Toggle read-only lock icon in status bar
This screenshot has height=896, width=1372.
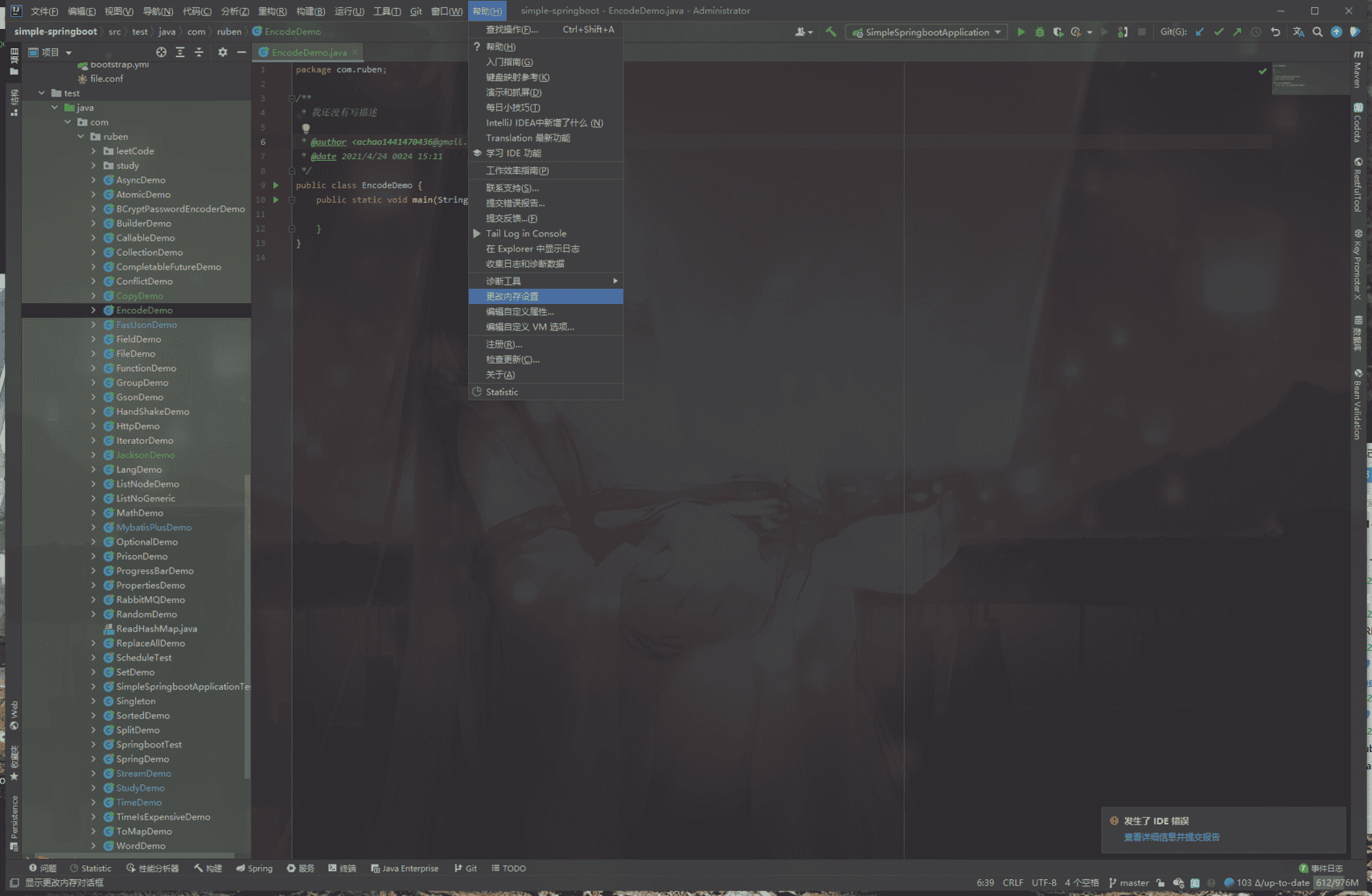point(1160,882)
